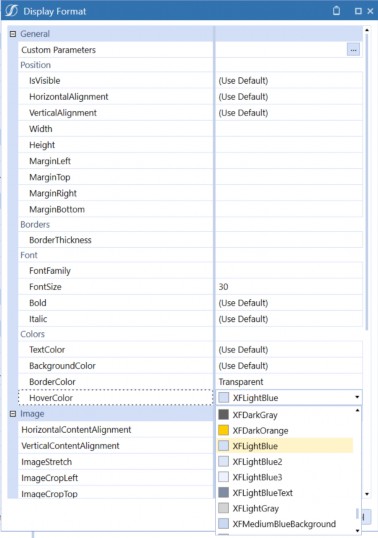The width and height of the screenshot is (378, 538).
Task: Click the property grid scroll down arrow
Action: [367, 494]
